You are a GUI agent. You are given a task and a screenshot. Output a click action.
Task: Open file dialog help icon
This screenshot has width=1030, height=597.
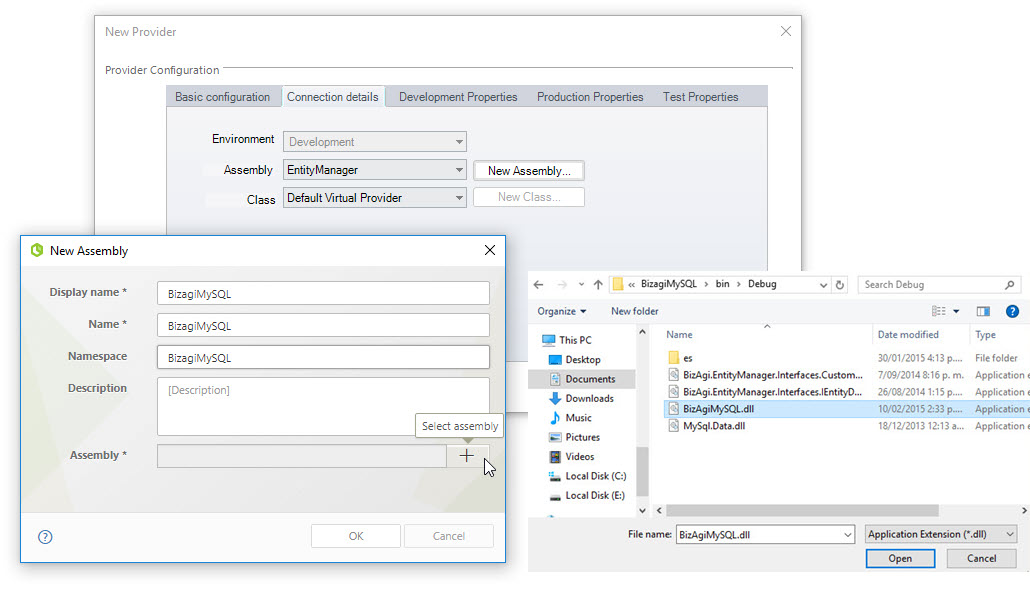1012,311
